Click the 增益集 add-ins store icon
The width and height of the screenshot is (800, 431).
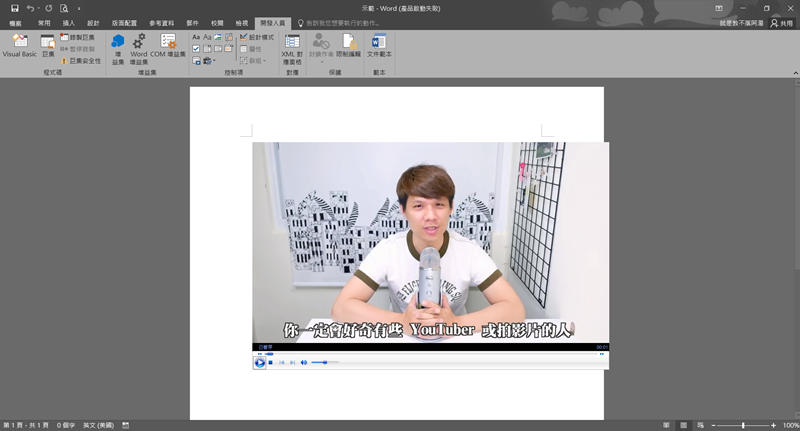coord(118,47)
